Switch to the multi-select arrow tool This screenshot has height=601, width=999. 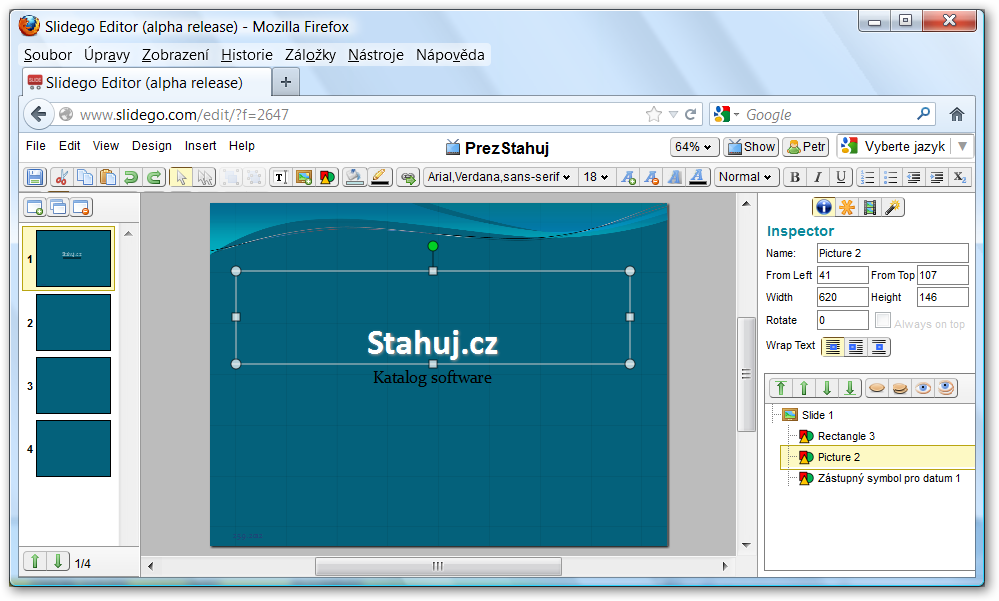click(x=205, y=177)
